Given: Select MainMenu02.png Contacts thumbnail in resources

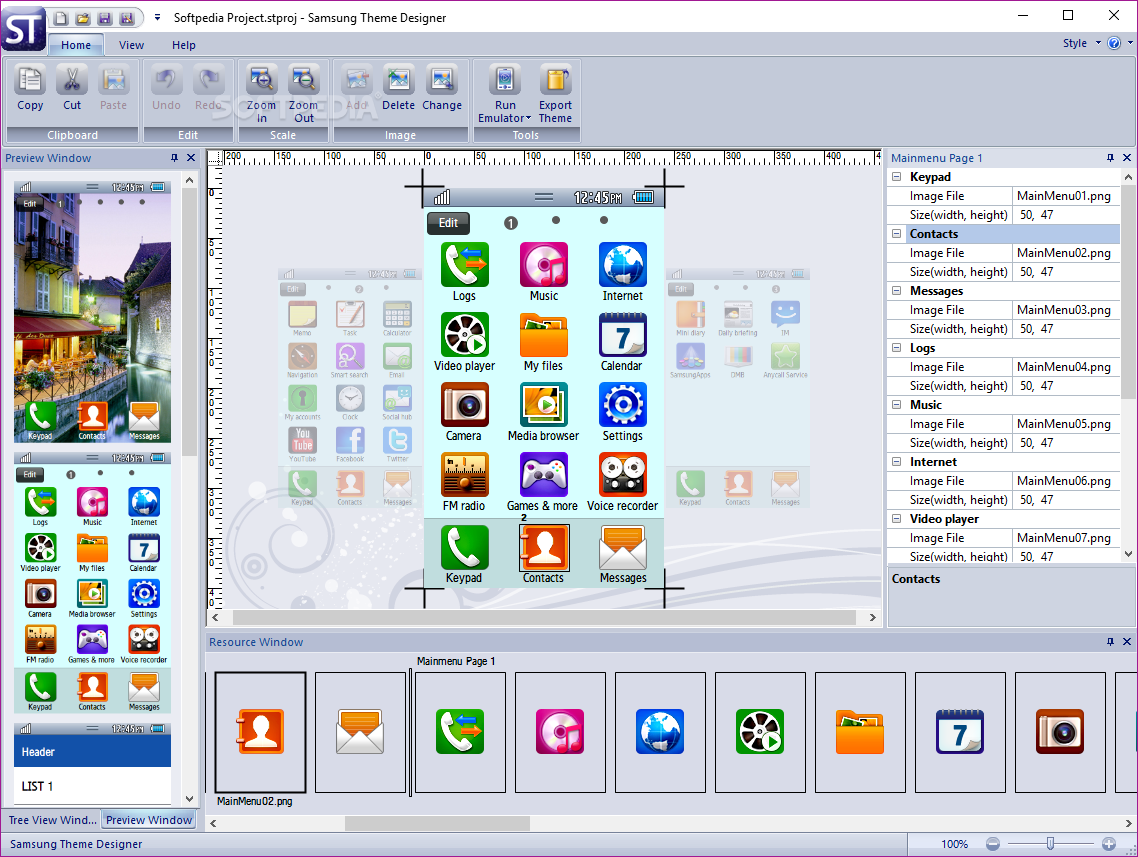Looking at the screenshot, I should 261,731.
